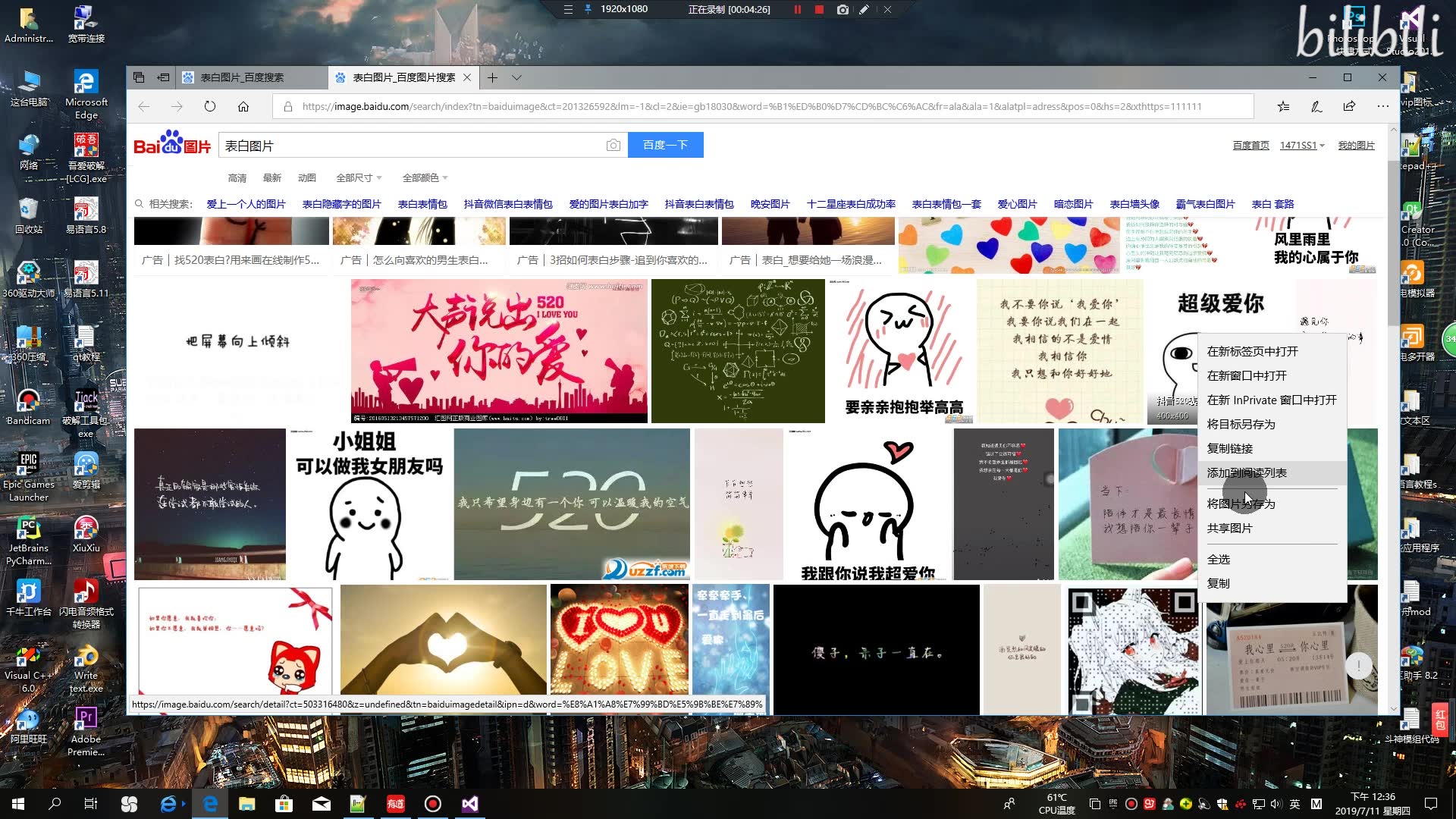Screen dimensions: 1456x819
Task: Click the browser forward arrow
Action: 177,106
